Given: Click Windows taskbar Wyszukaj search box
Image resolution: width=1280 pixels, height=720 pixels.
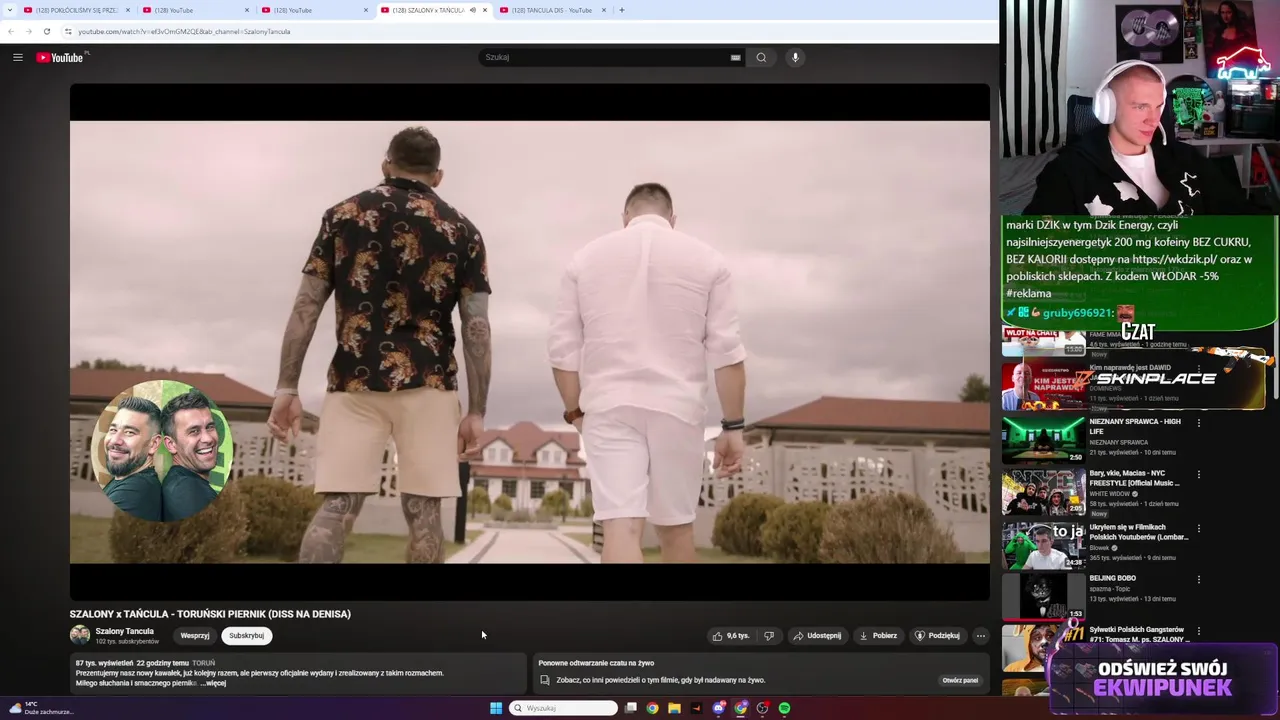Looking at the screenshot, I should [564, 708].
